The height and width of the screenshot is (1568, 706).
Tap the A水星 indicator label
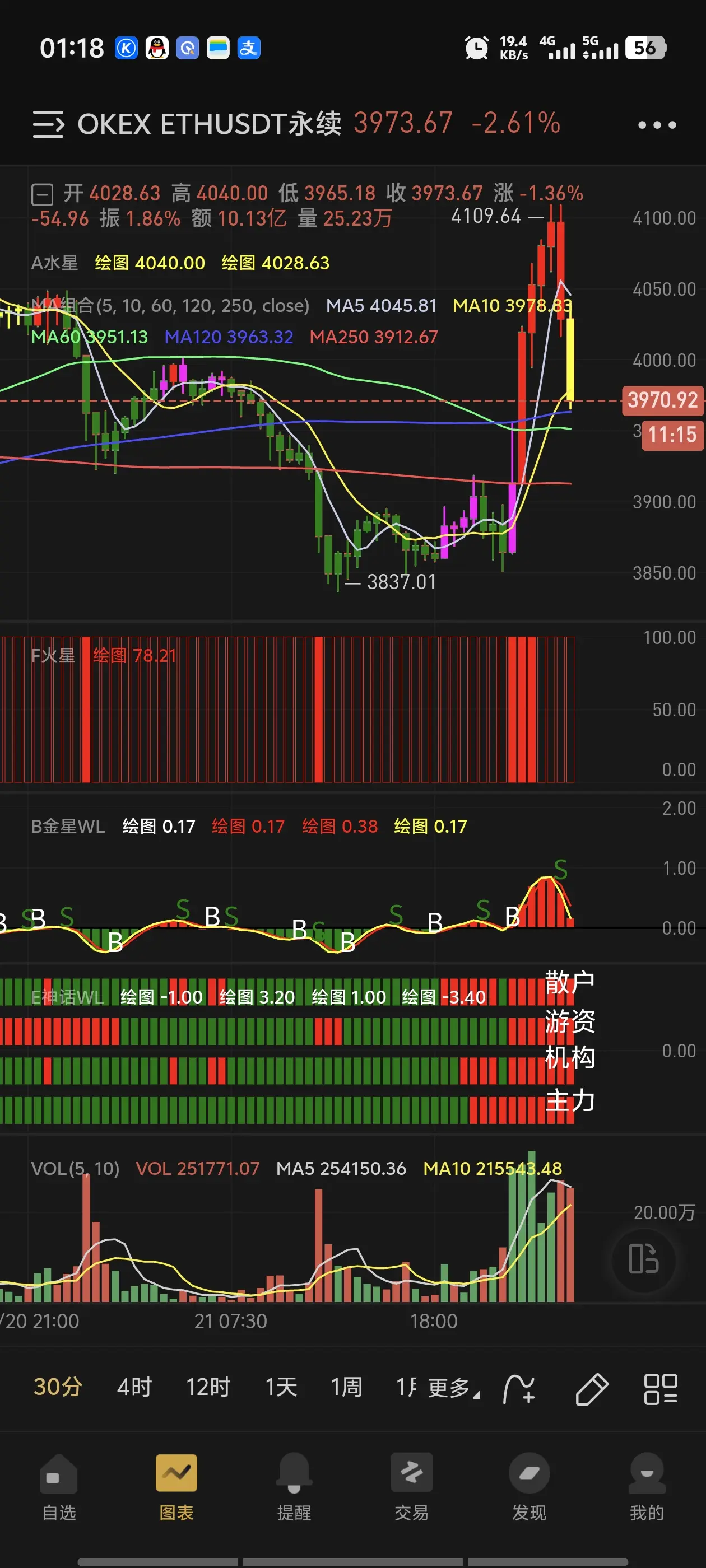click(55, 263)
